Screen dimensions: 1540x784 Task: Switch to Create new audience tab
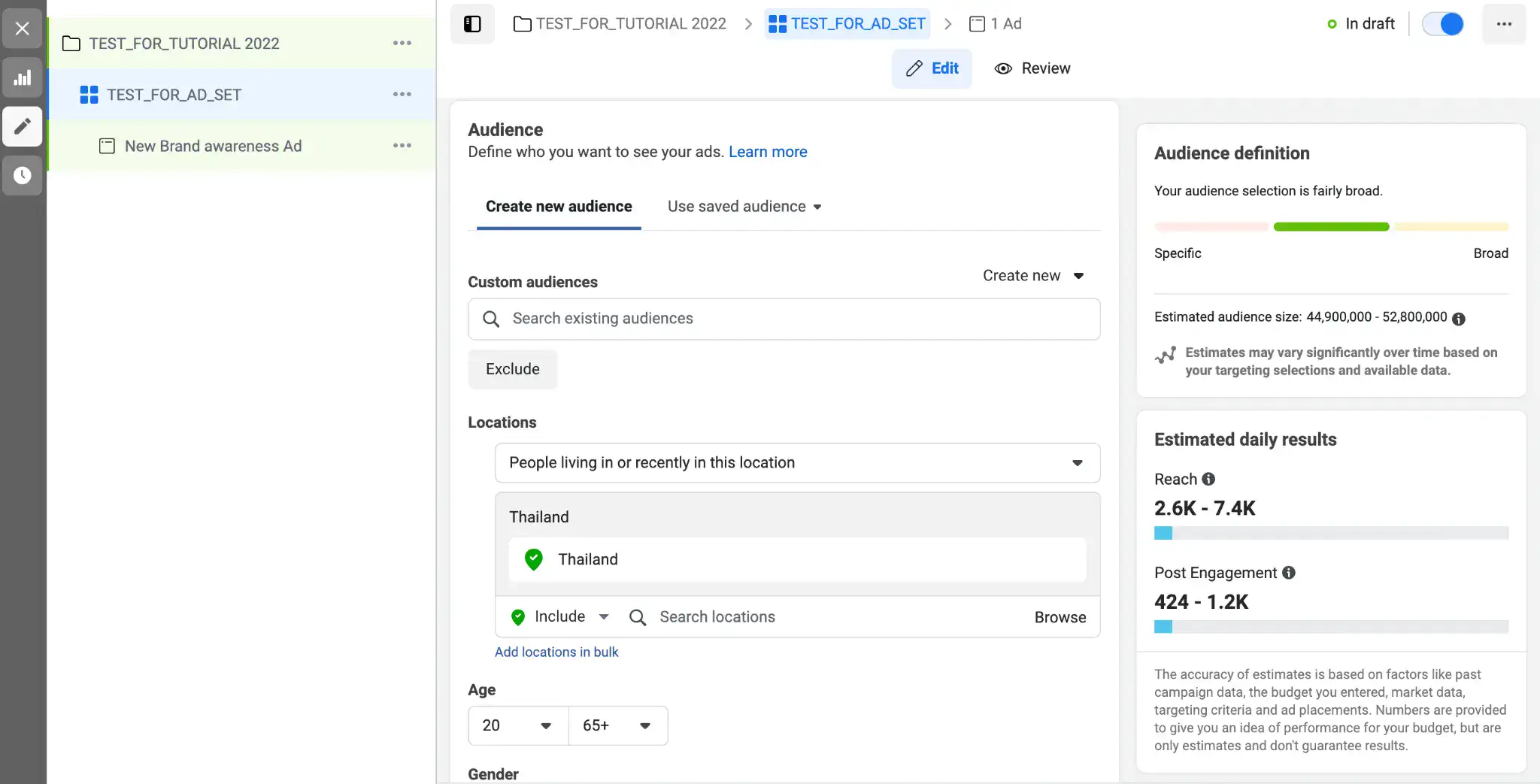pos(559,207)
